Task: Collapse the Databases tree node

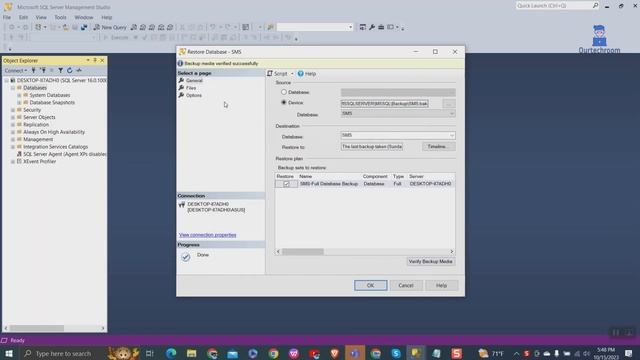Action: [13, 88]
